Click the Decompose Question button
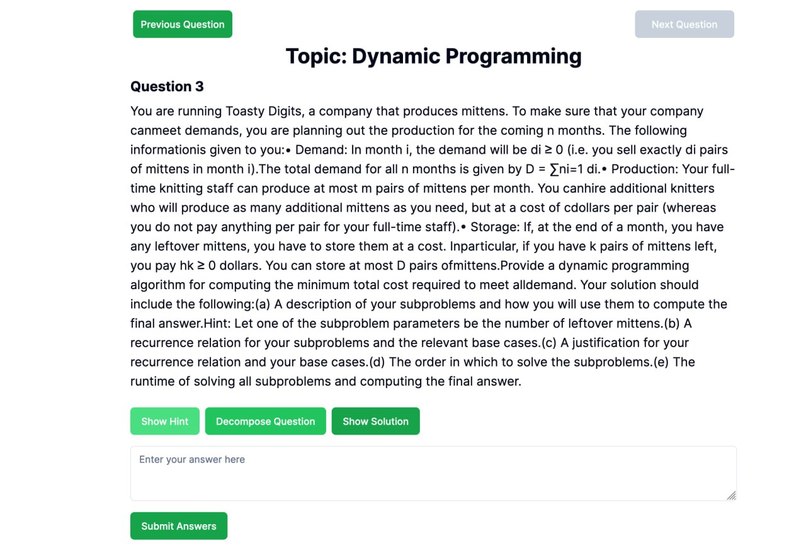806x550 pixels. [265, 421]
